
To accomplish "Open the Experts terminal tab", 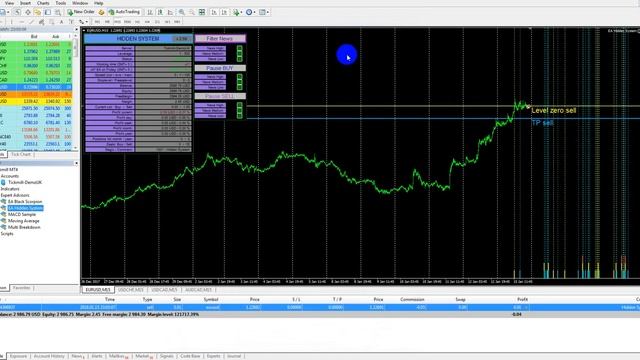I will tap(213, 356).
